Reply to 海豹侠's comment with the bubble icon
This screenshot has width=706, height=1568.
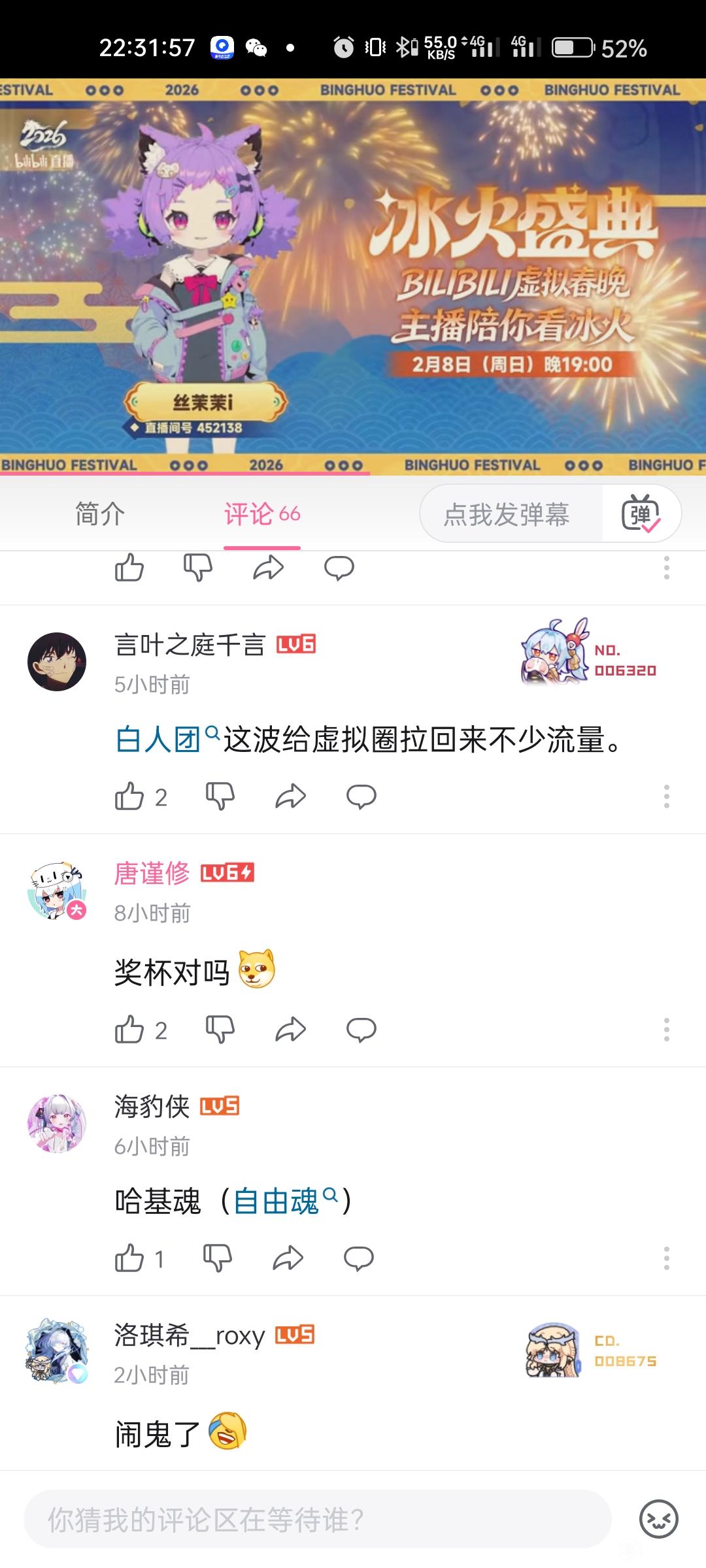358,1258
